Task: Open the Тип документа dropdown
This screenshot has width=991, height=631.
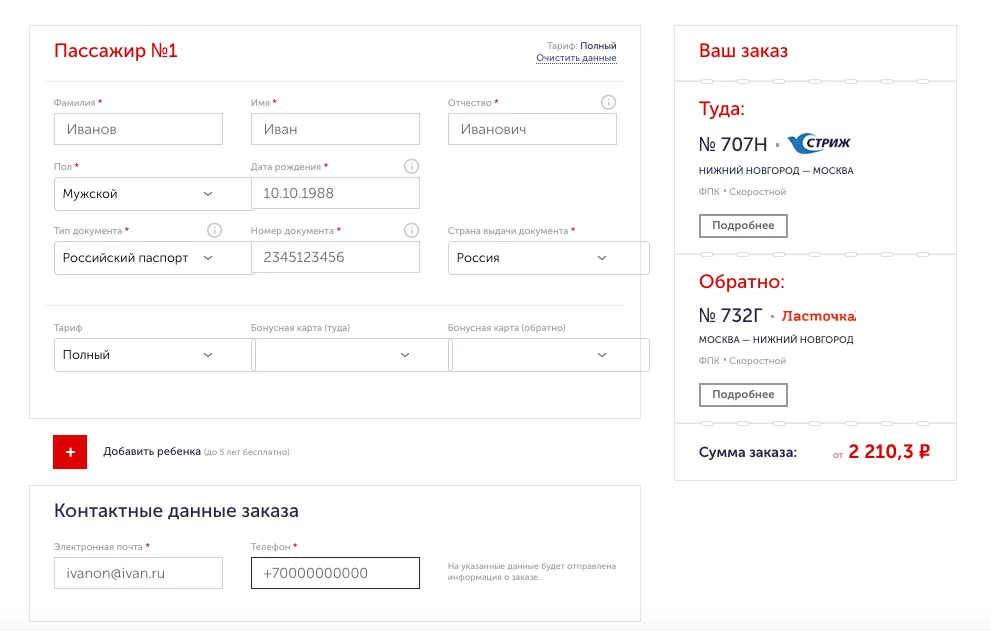Action: [x=154, y=257]
